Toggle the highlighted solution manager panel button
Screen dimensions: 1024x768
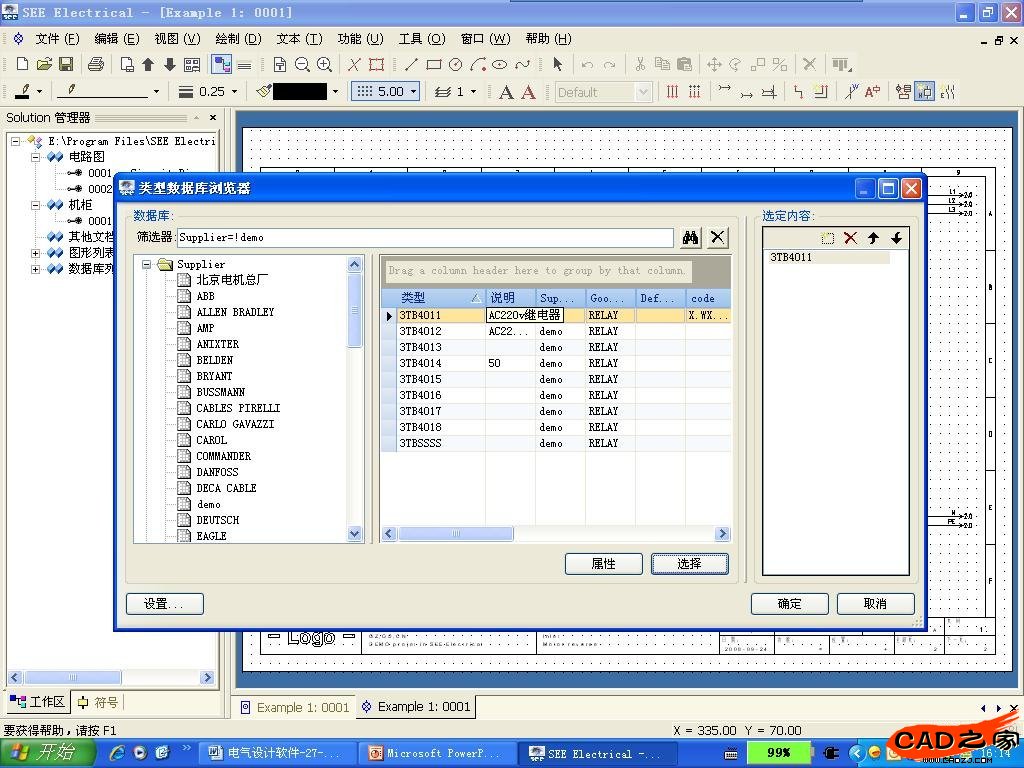pos(222,64)
